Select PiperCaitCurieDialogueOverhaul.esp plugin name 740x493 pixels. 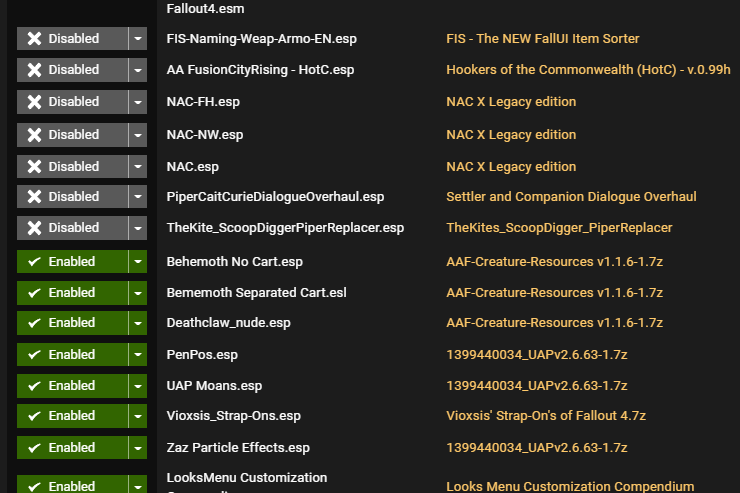pos(275,197)
